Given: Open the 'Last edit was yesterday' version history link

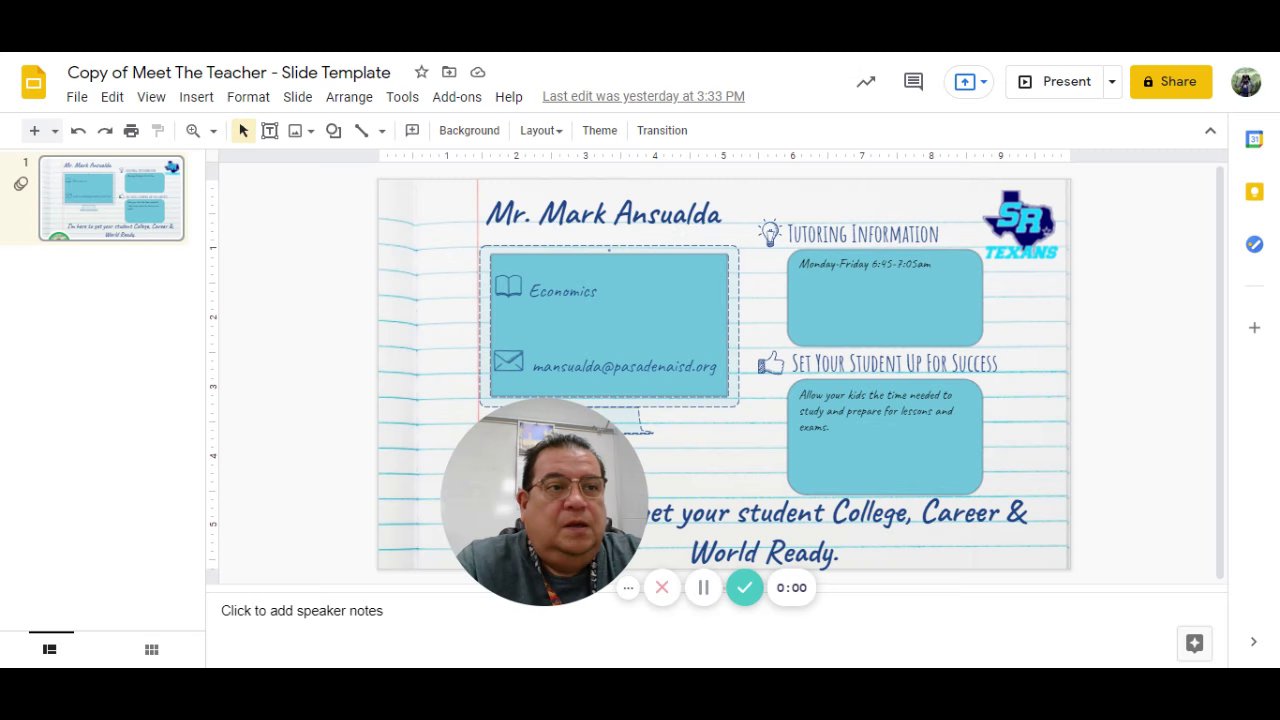Looking at the screenshot, I should tap(643, 97).
